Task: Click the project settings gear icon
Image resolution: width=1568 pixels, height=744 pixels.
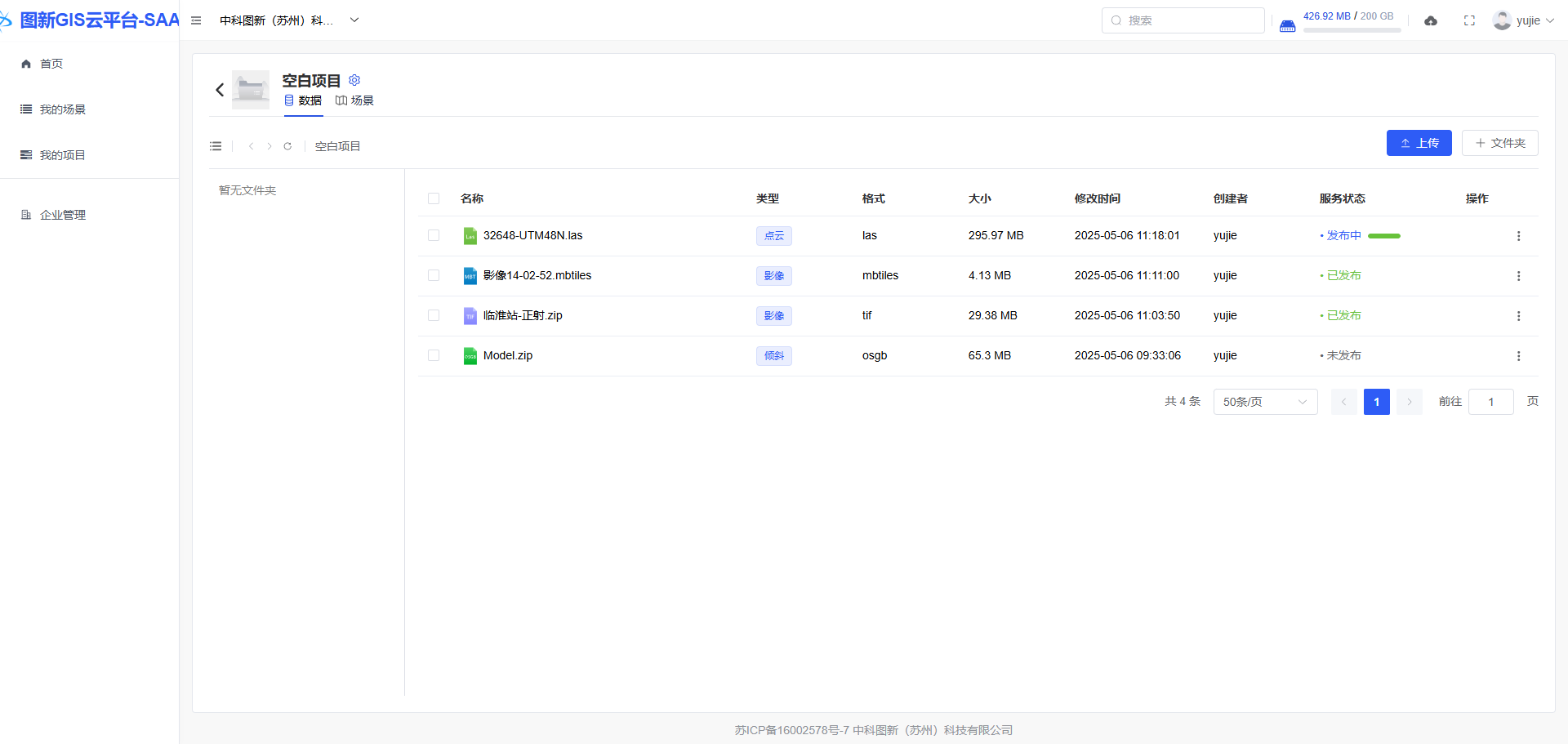Action: click(x=354, y=80)
